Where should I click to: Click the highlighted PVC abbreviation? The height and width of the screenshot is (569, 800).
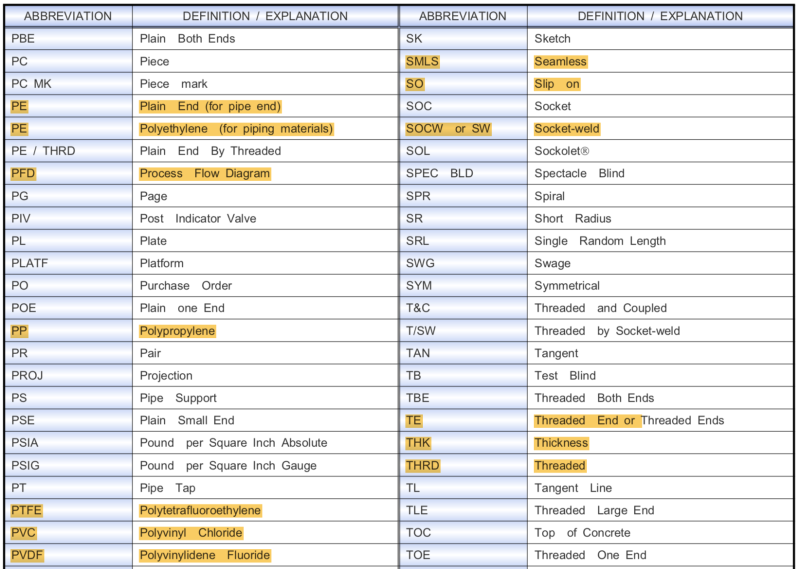(25, 533)
